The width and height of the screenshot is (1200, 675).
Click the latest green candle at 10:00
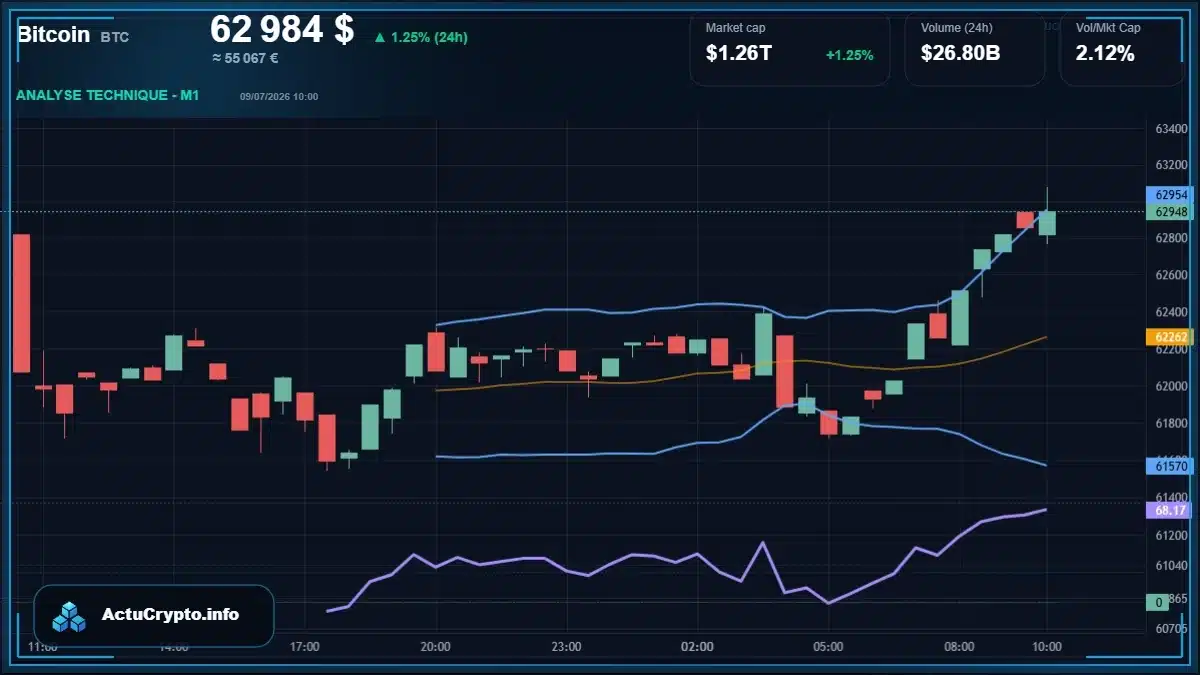pyautogui.click(x=1047, y=222)
